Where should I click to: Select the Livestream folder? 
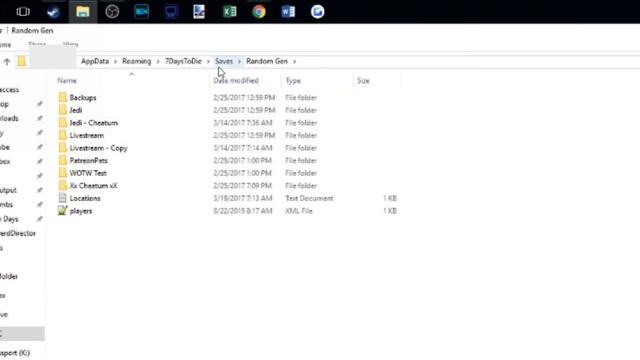[87, 136]
